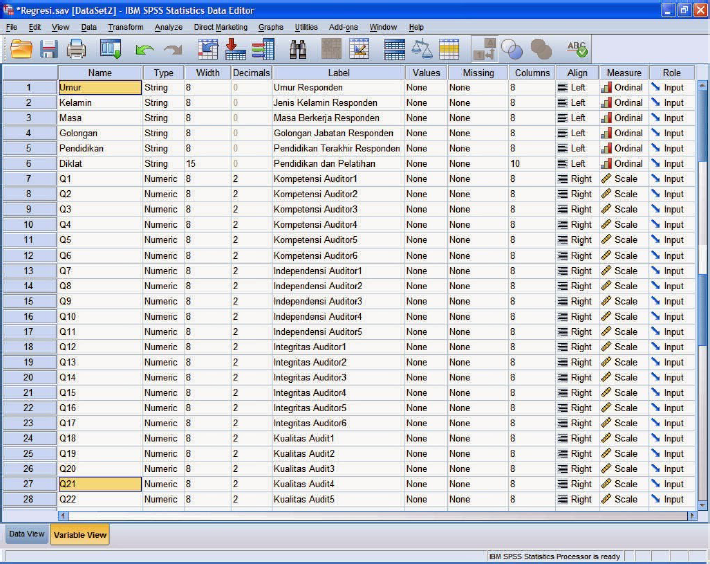Screen dimensions: 710x564
Task: Save the dataset using the floppy disk icon
Action: pos(48,49)
